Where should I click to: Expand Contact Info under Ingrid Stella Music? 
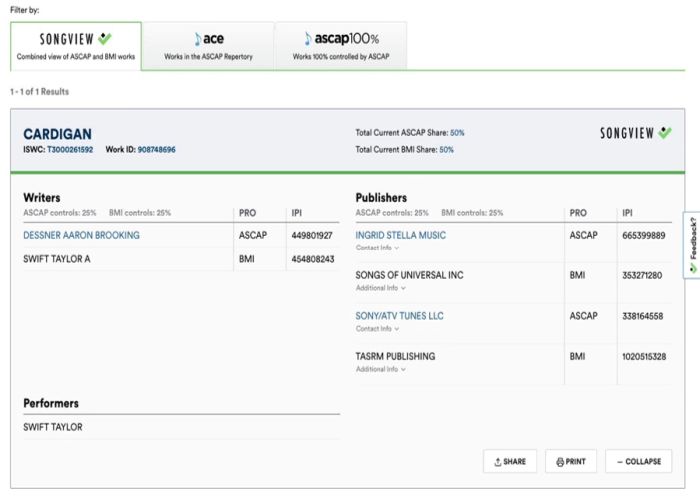tap(376, 247)
